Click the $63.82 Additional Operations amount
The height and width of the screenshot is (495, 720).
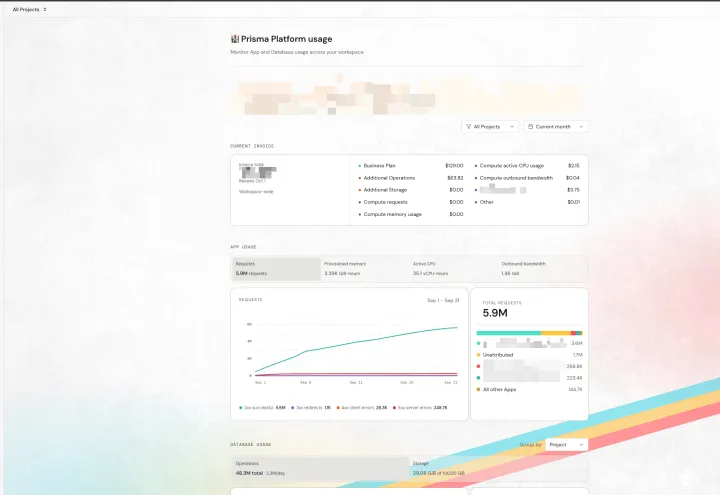[455, 178]
